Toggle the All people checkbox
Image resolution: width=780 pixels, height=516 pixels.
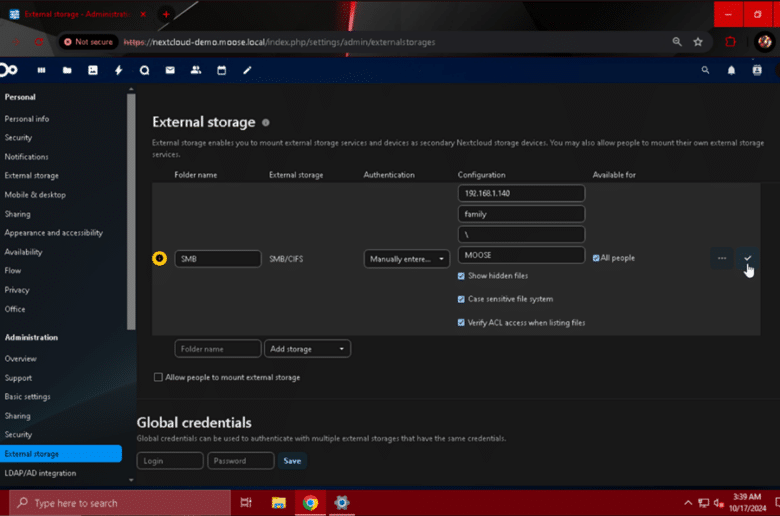pyautogui.click(x=596, y=258)
